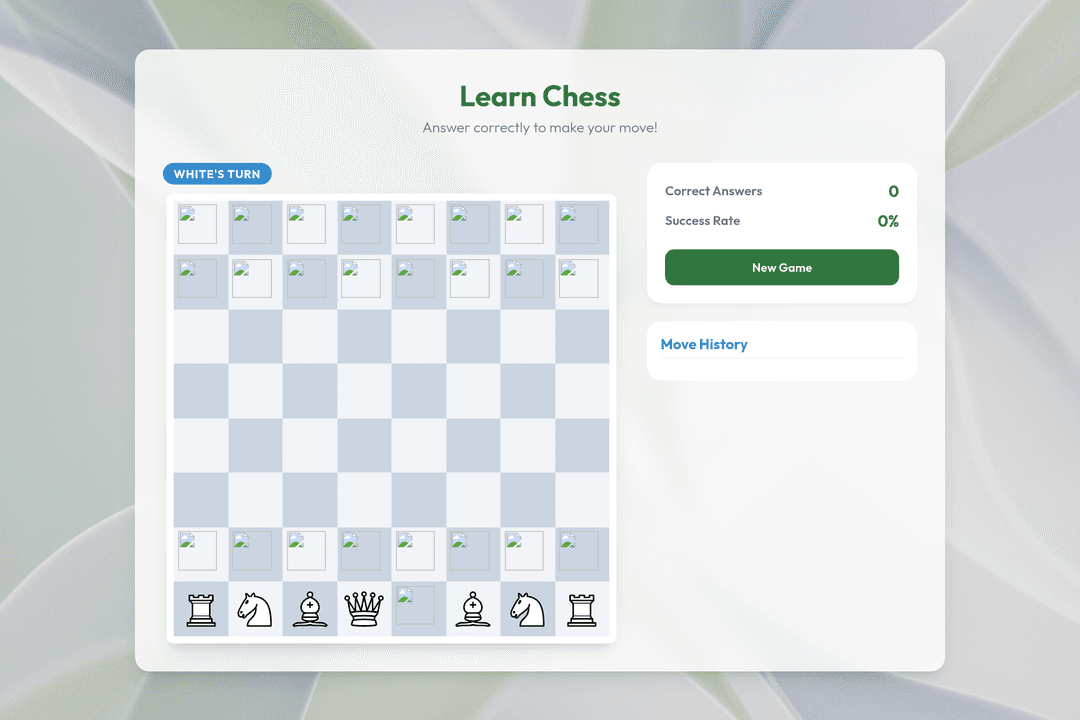The image size is (1080, 720).
Task: Click the black pawn placeholder on b7
Action: tap(252, 278)
